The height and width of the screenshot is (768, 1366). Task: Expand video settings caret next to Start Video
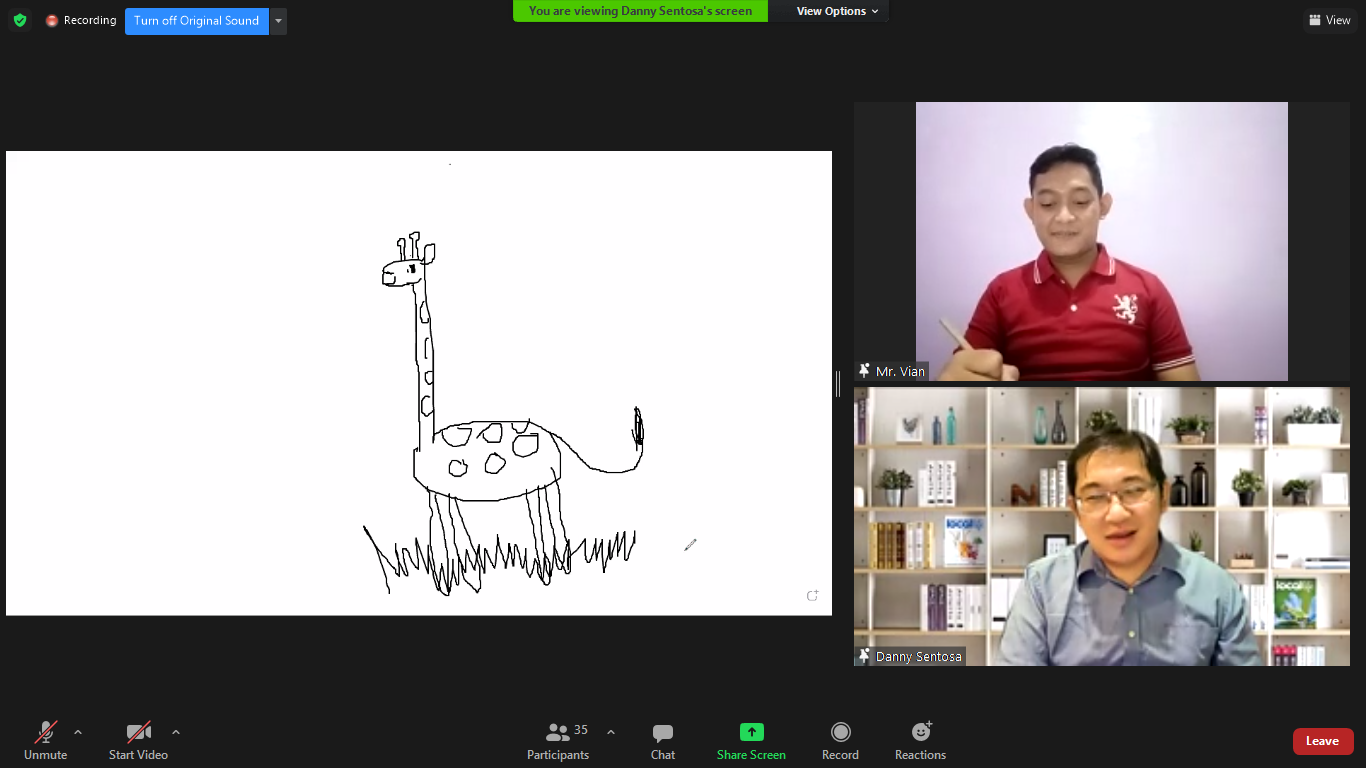[176, 732]
